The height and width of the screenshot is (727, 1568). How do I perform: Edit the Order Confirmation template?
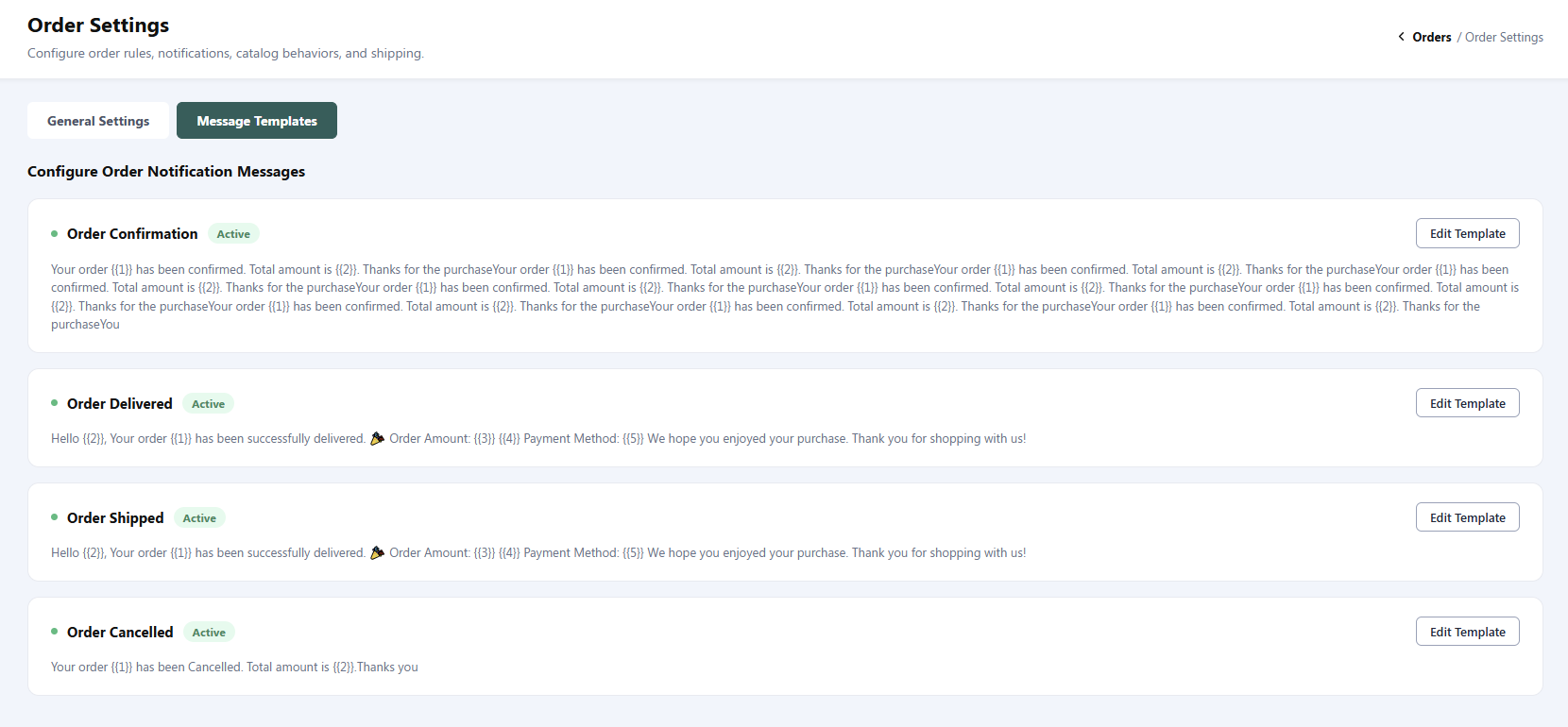[x=1467, y=233]
